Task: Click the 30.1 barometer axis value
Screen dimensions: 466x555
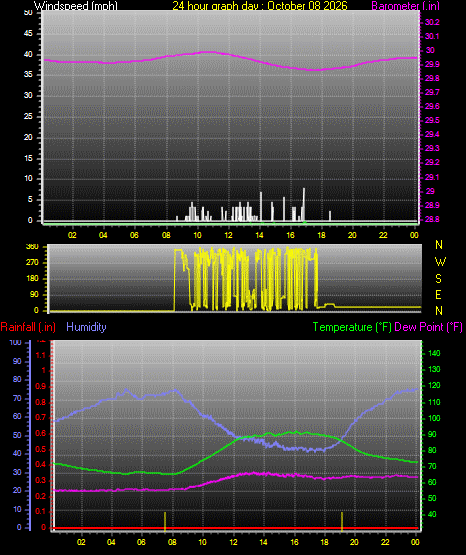Action: 432,36
